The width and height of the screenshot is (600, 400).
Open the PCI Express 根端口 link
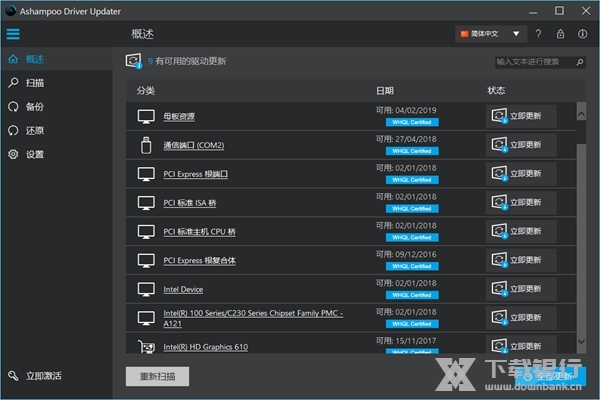[x=196, y=174]
